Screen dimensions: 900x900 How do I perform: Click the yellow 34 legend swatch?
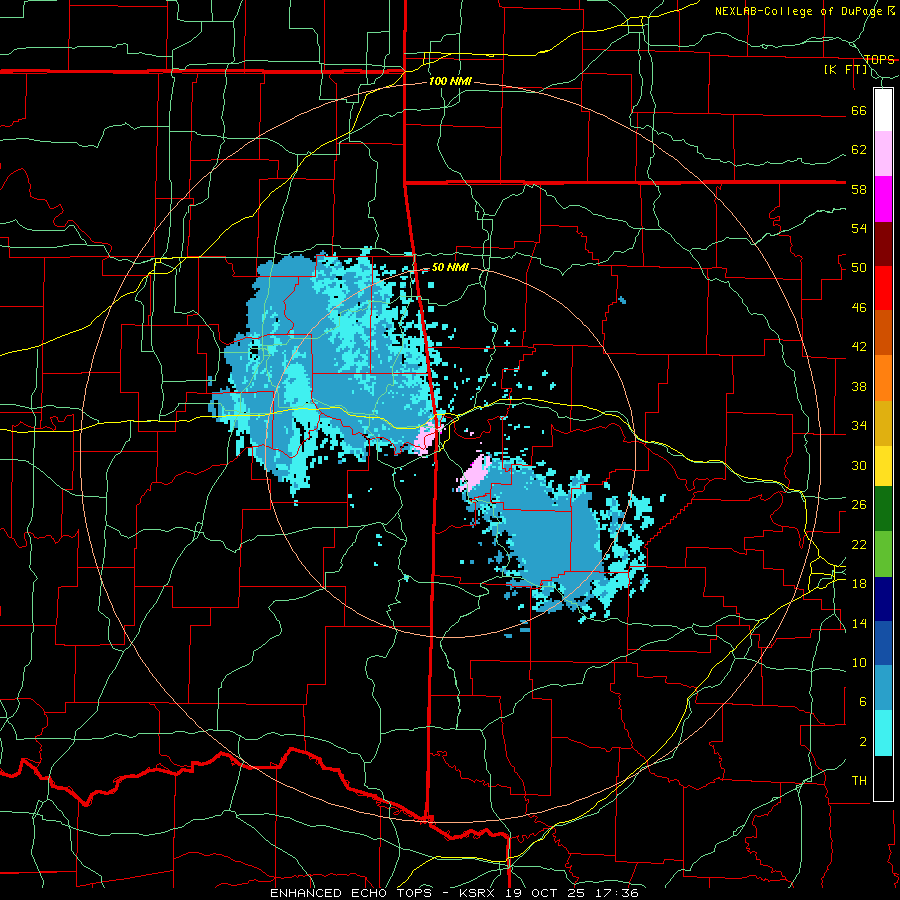pyautogui.click(x=883, y=465)
